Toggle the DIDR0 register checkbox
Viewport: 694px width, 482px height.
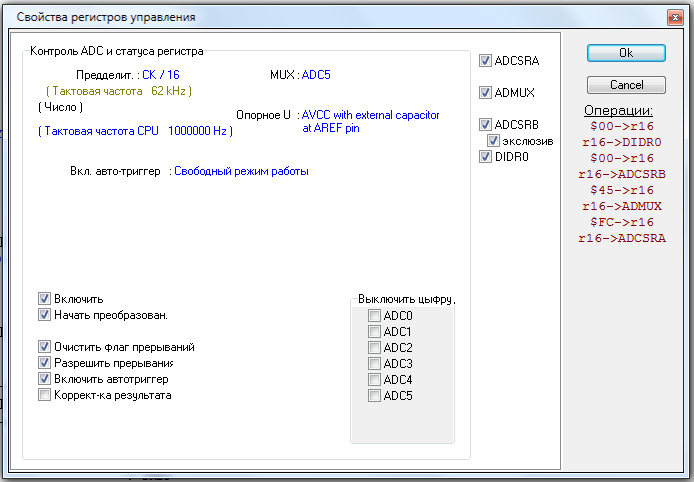pos(486,157)
